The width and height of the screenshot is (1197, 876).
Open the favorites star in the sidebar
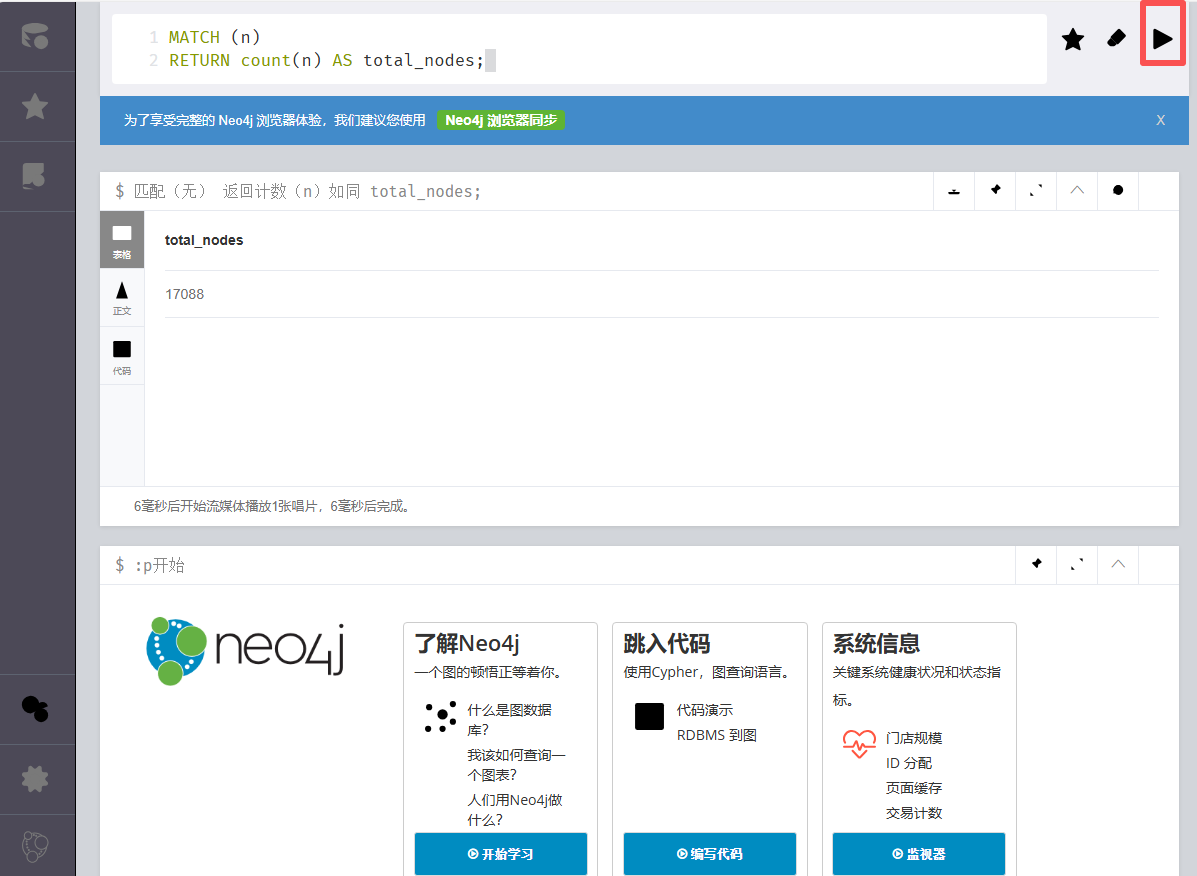click(x=35, y=106)
